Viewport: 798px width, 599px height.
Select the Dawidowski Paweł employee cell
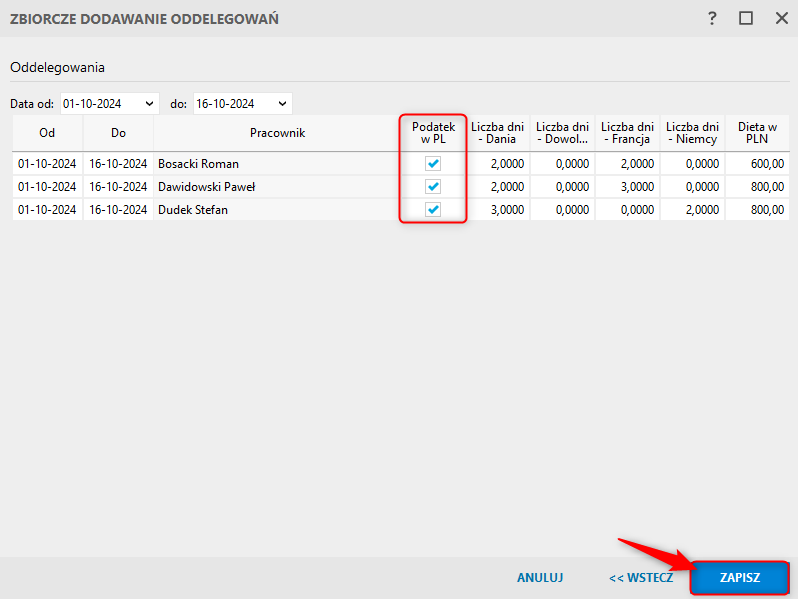click(x=277, y=187)
